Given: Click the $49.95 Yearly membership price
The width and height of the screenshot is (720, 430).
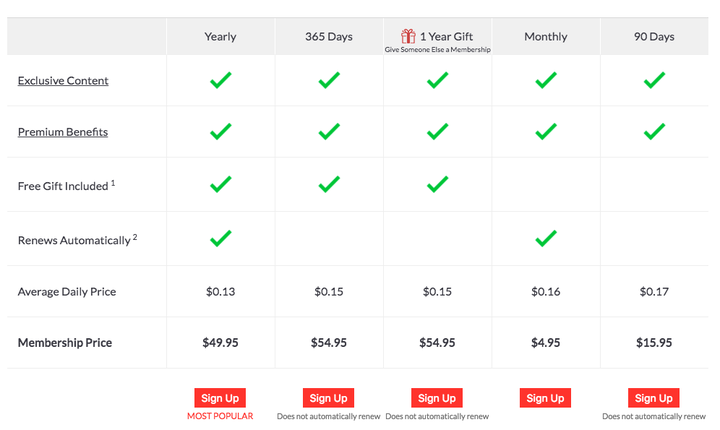Looking at the screenshot, I should click(x=220, y=343).
